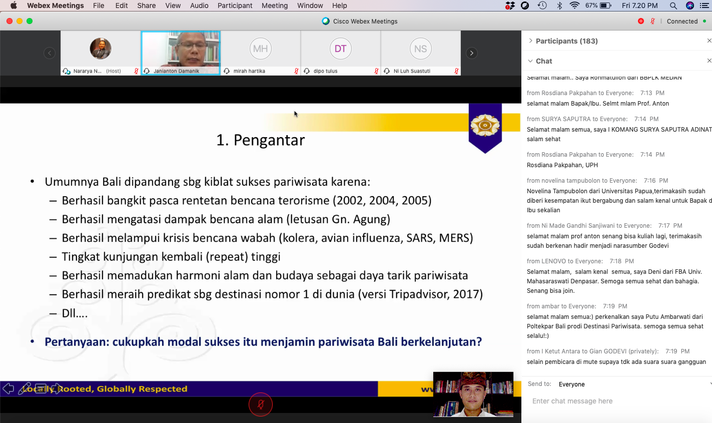Select Janianton Damanik's video thumbnail

pos(180,51)
